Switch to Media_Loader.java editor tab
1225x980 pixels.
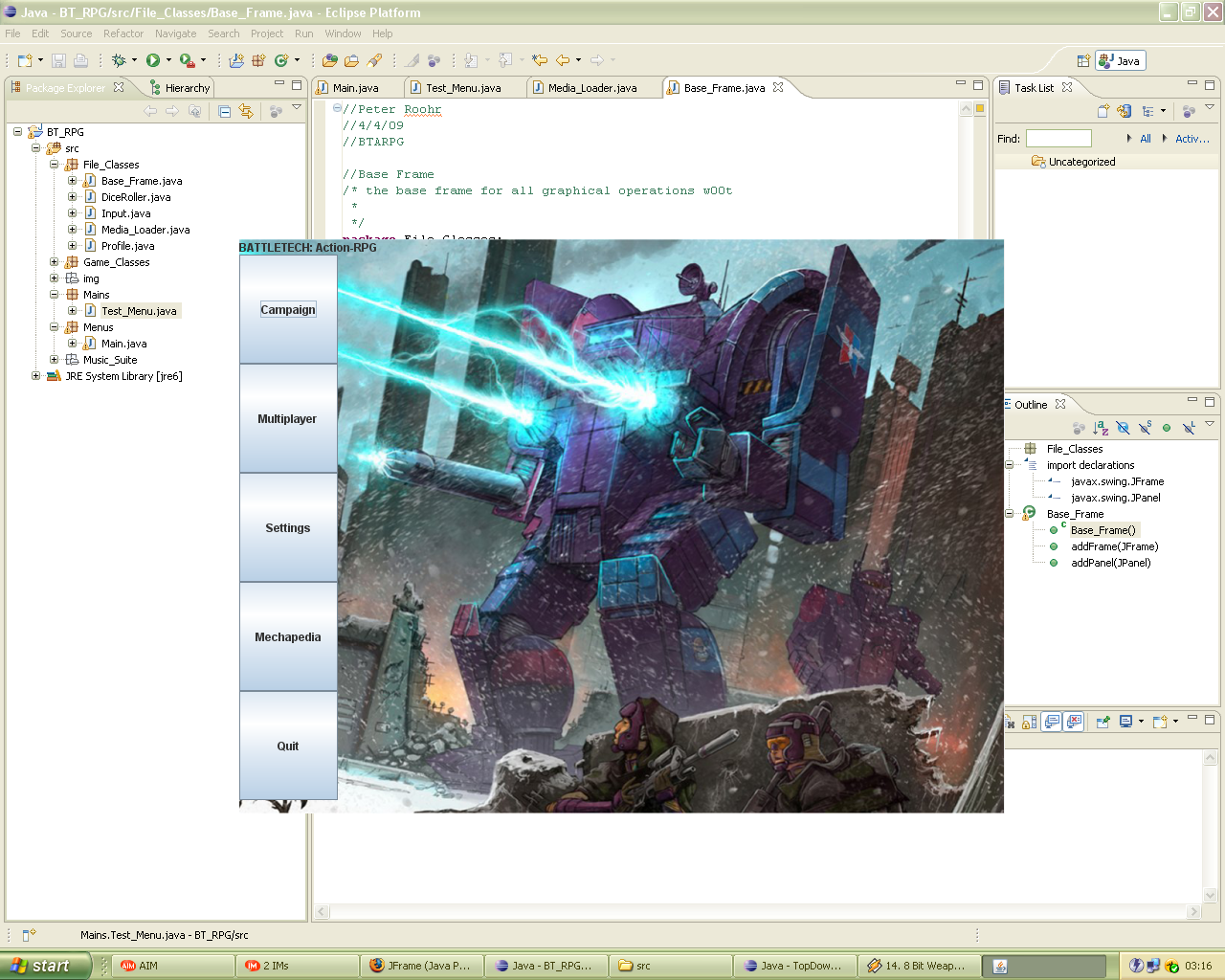(x=592, y=88)
